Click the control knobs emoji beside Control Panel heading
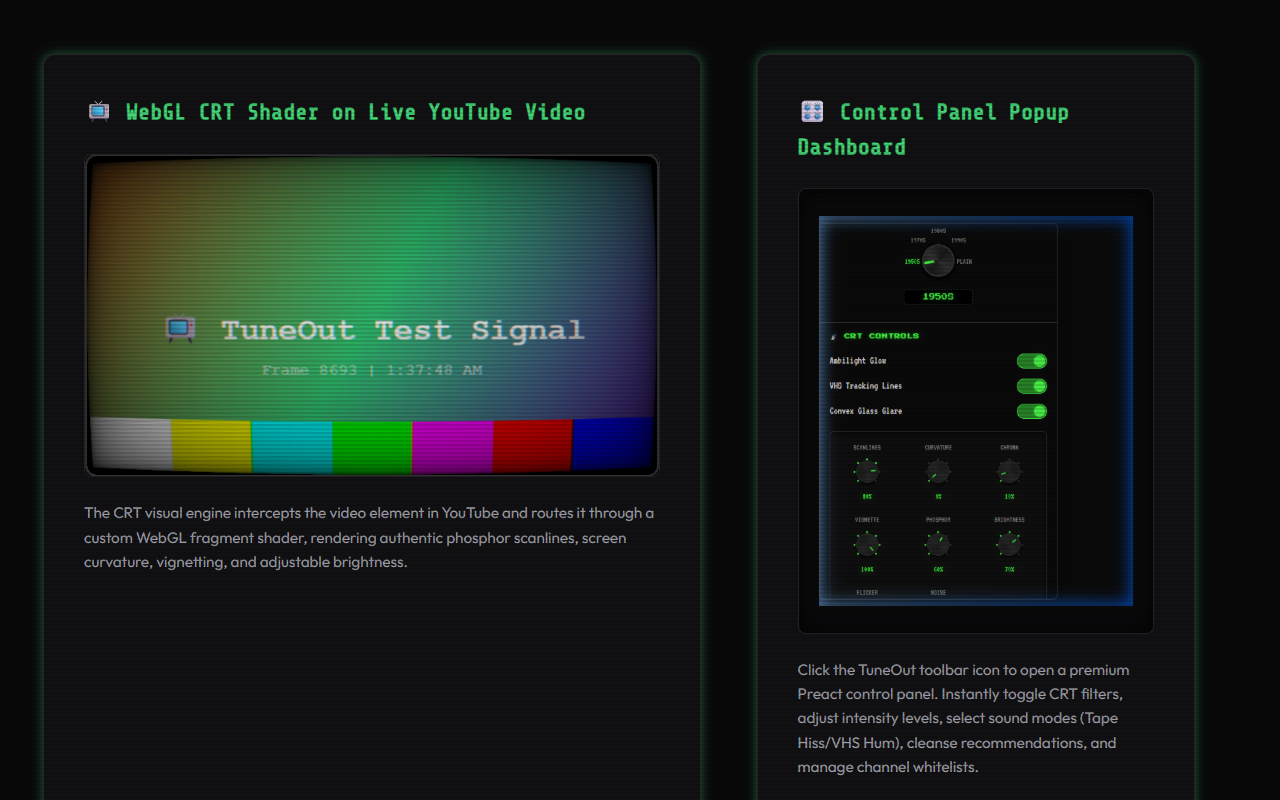This screenshot has width=1280, height=800. [x=812, y=112]
